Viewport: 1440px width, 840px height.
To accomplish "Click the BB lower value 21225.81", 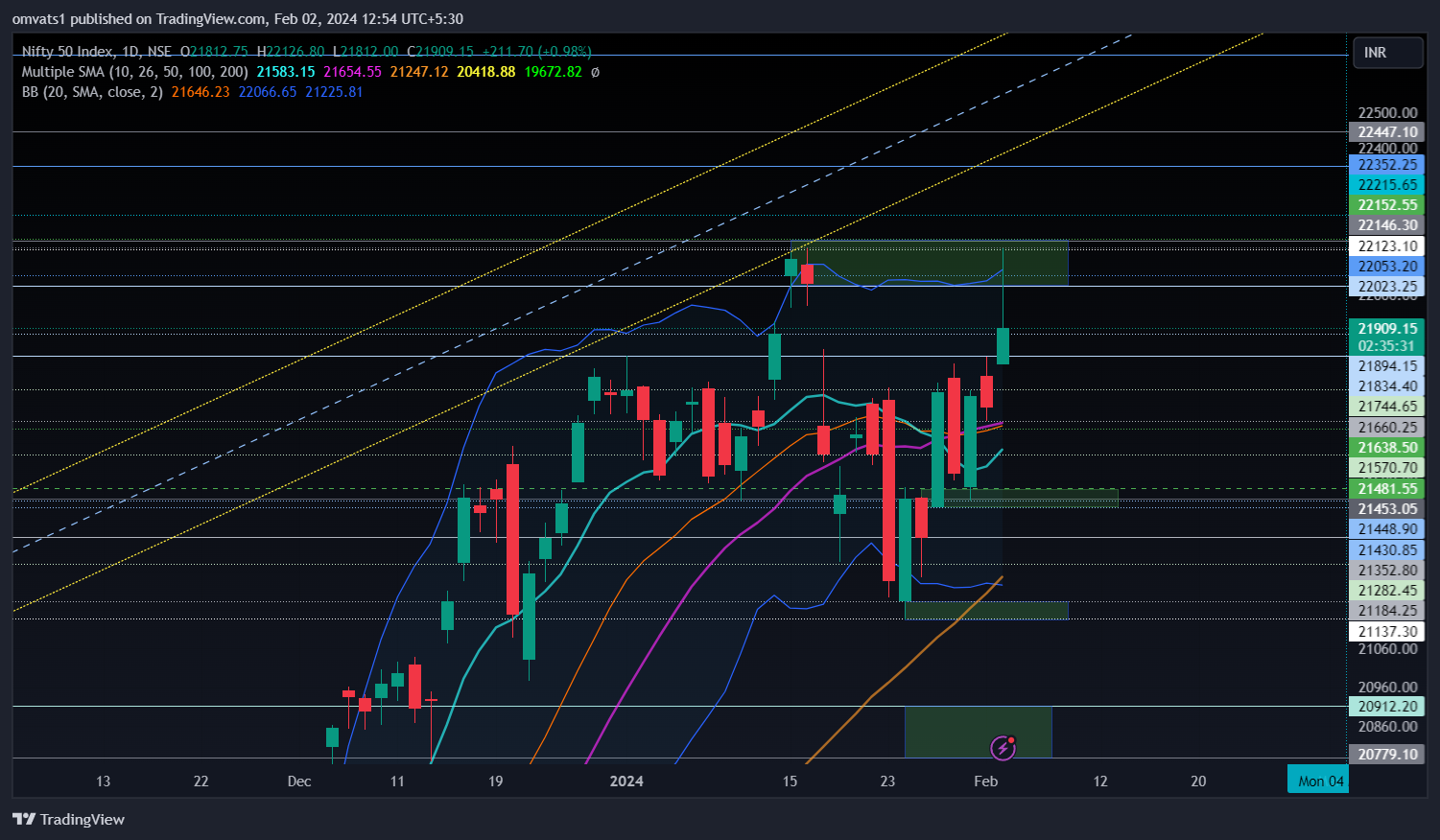I will point(334,92).
